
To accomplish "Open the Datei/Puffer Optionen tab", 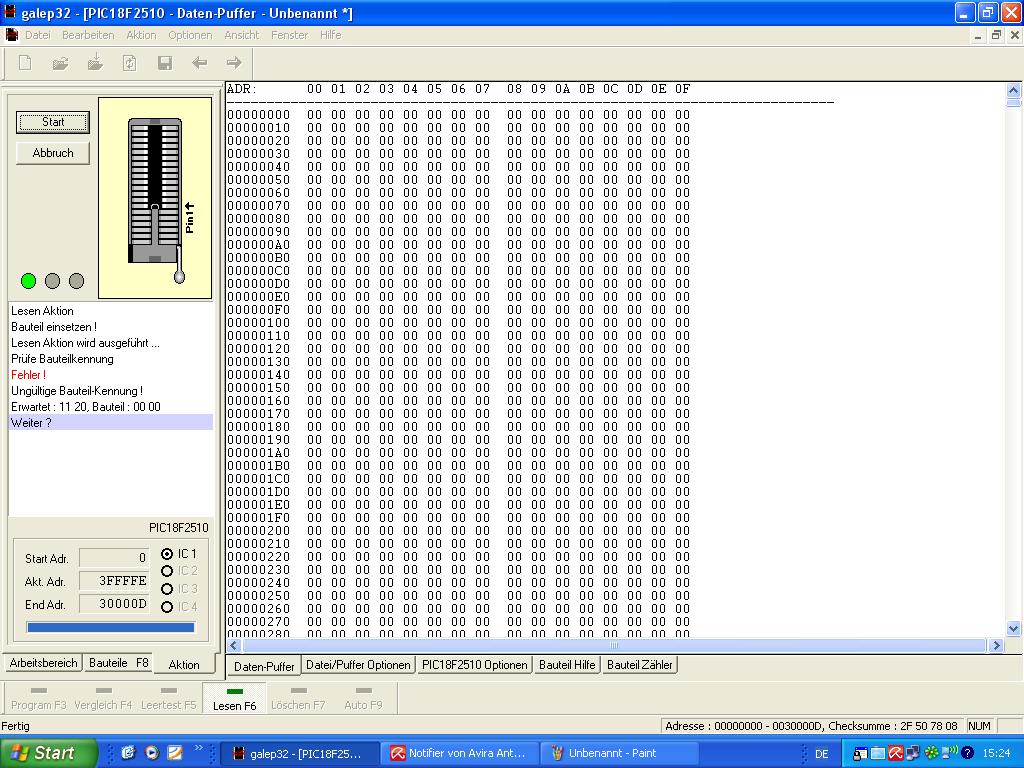I will point(358,665).
